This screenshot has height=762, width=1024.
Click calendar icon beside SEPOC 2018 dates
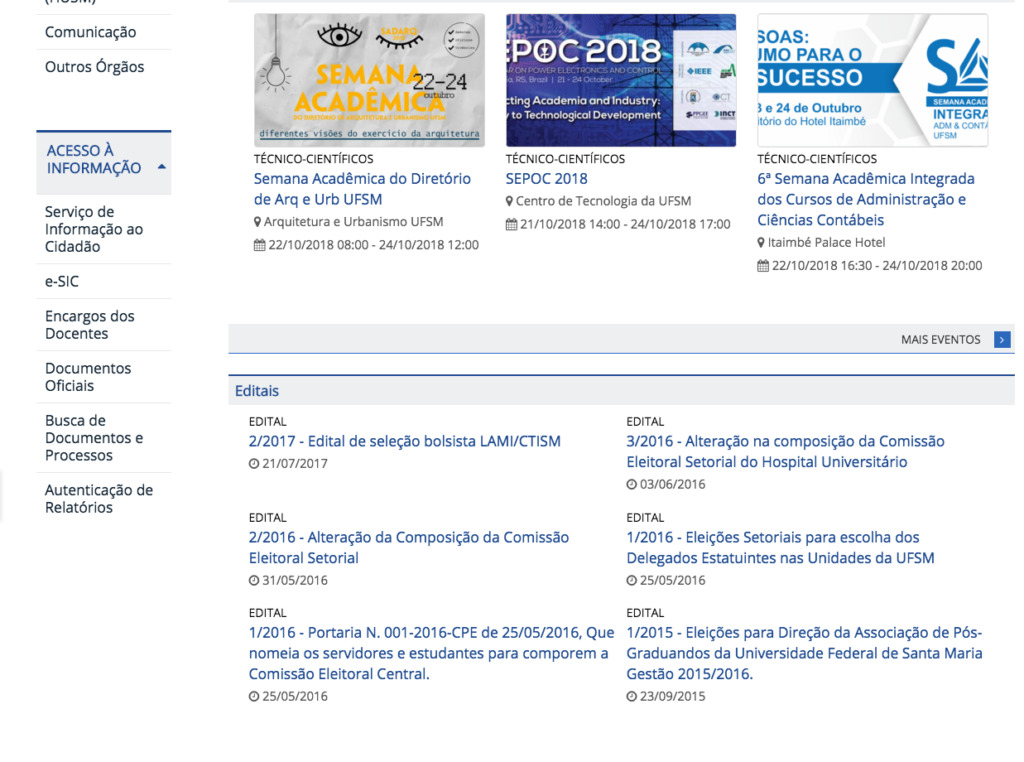[x=511, y=225]
